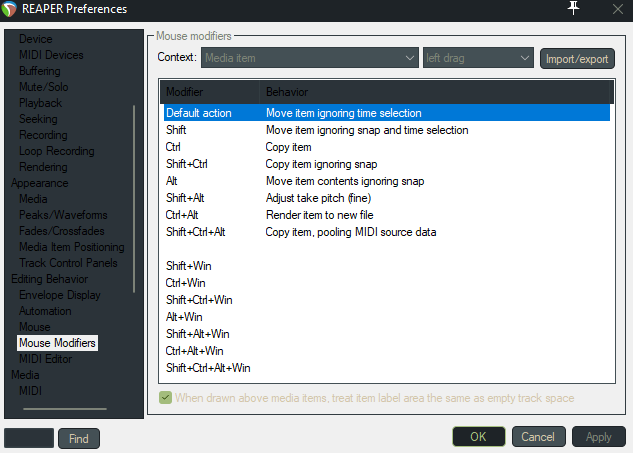
Task: Select Seeking in the sidebar
Action: point(38,119)
